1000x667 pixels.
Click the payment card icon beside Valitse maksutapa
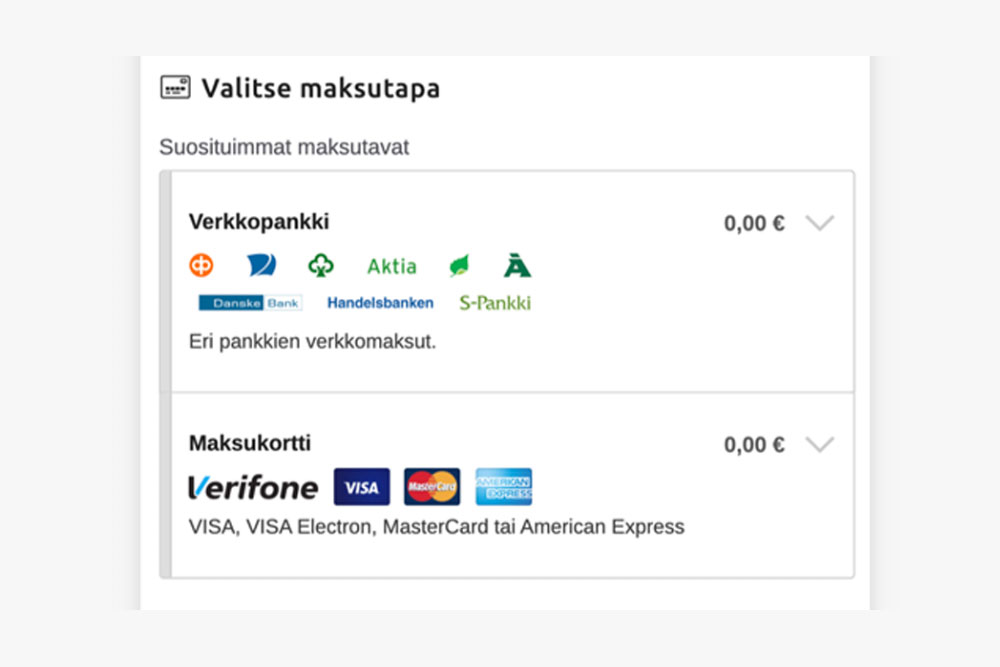(x=175, y=87)
